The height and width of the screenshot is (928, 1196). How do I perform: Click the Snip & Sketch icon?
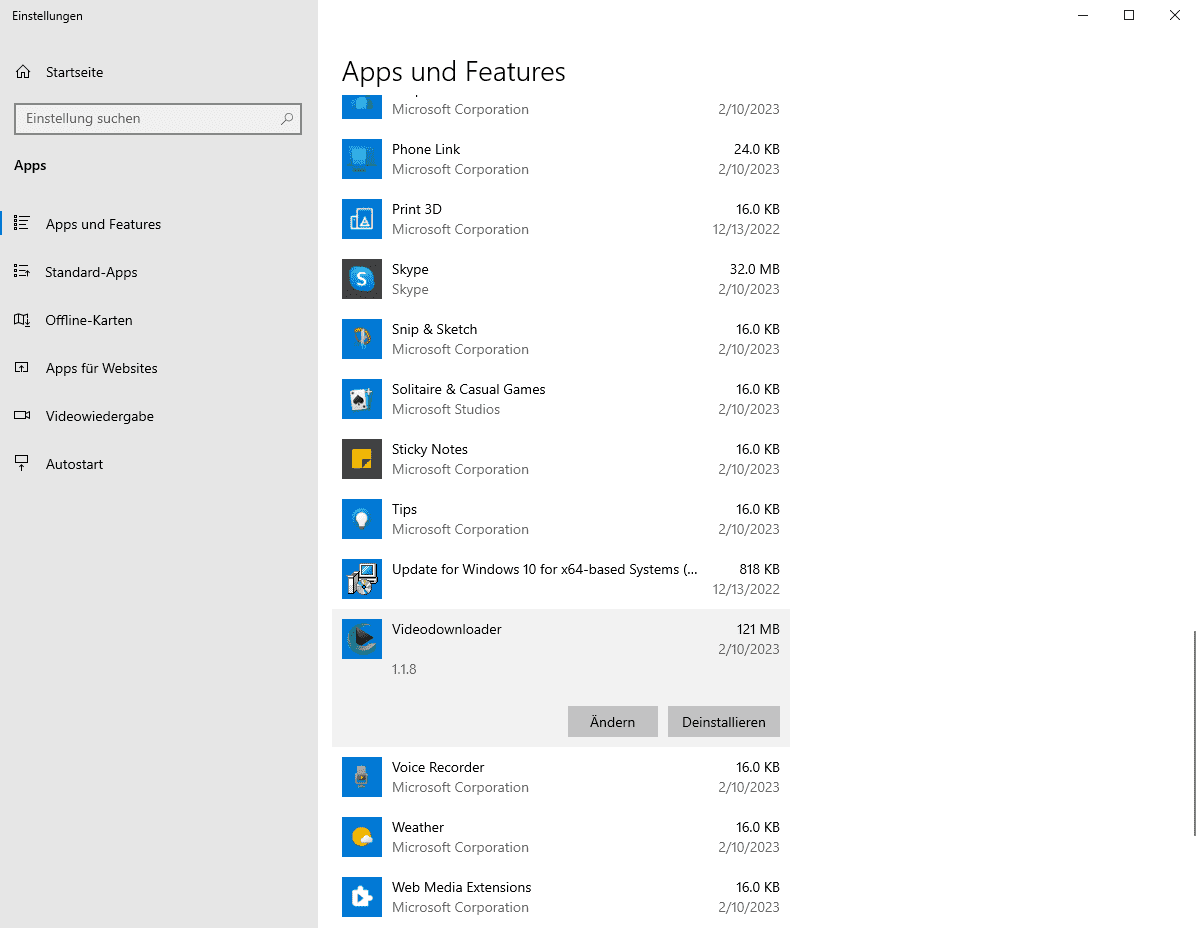pyautogui.click(x=361, y=339)
